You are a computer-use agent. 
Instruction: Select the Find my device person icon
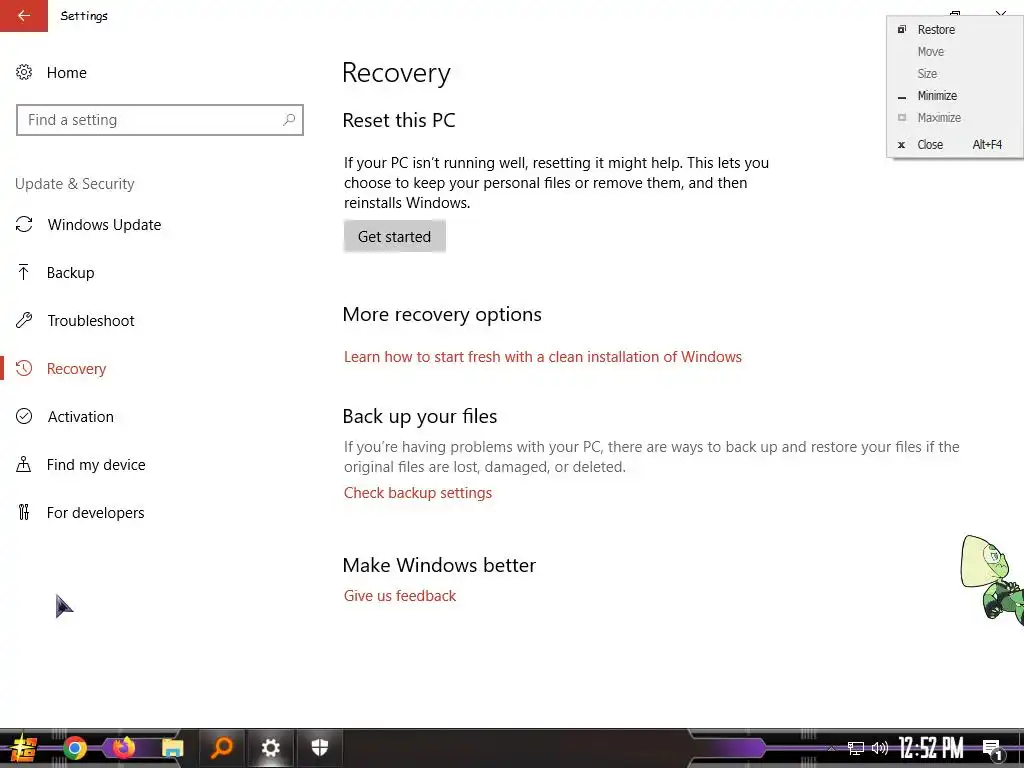24,464
